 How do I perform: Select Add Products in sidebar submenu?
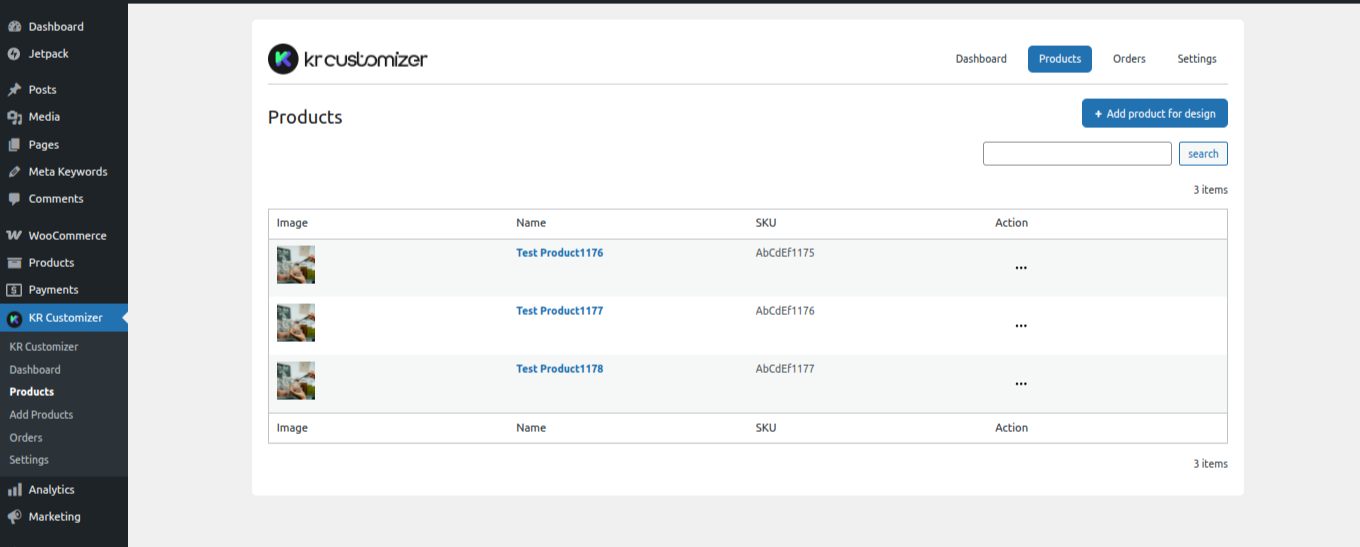tap(41, 415)
